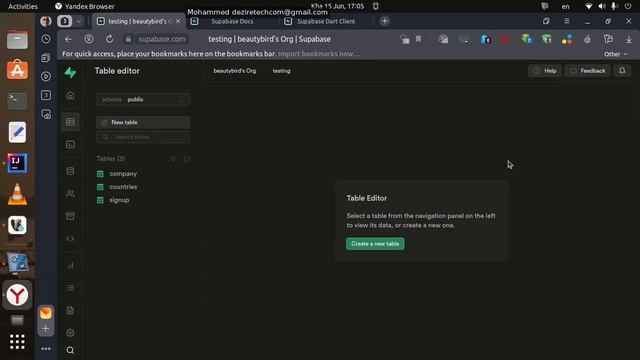The width and height of the screenshot is (640, 360).
Task: Open the signup table
Action: [x=119, y=200]
